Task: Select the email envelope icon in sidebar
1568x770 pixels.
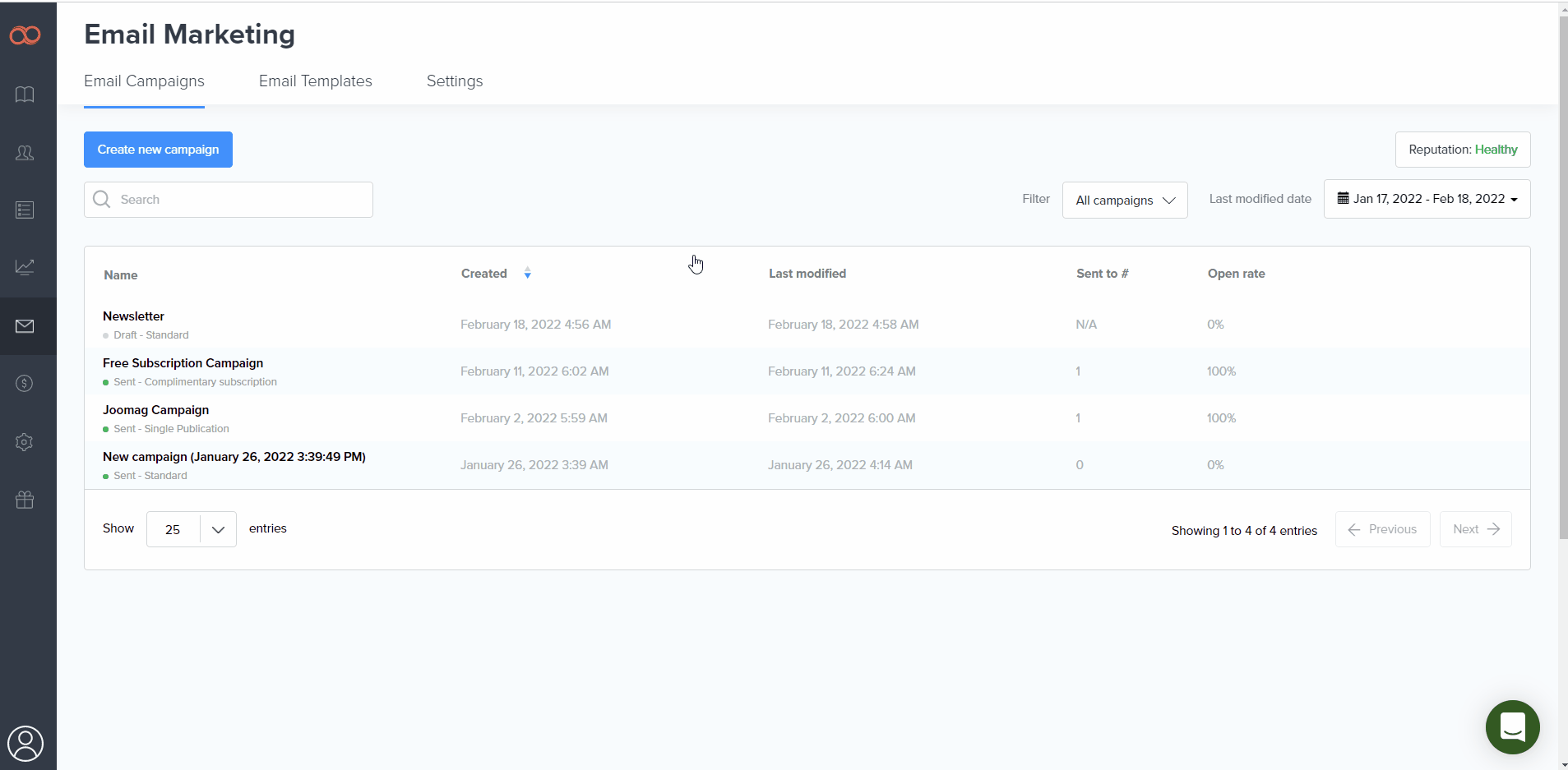Action: click(25, 326)
